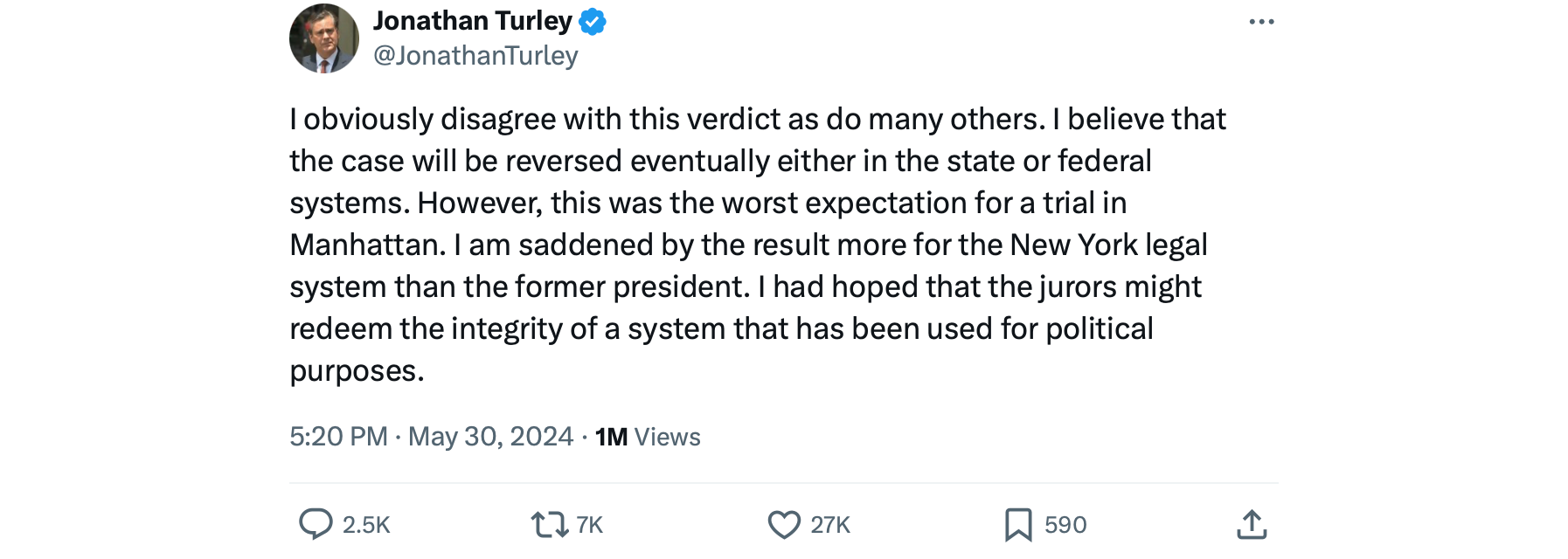
Task: Open the share tweet upload icon
Action: click(1252, 524)
